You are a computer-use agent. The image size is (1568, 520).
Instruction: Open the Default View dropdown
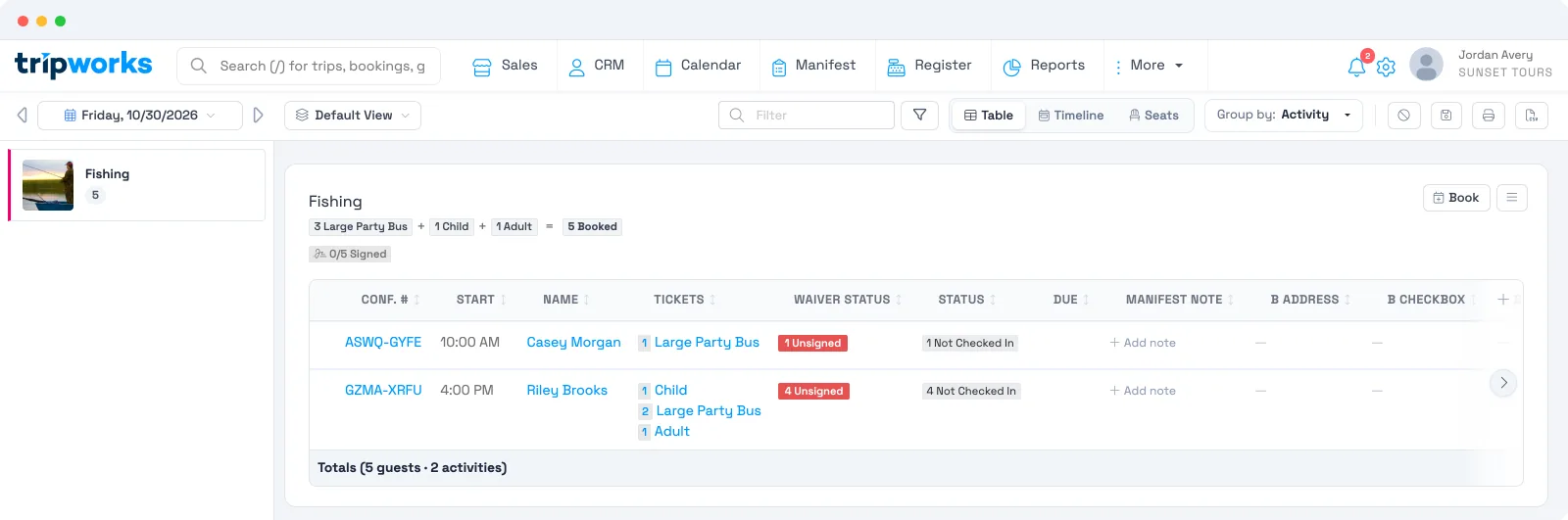[353, 116]
